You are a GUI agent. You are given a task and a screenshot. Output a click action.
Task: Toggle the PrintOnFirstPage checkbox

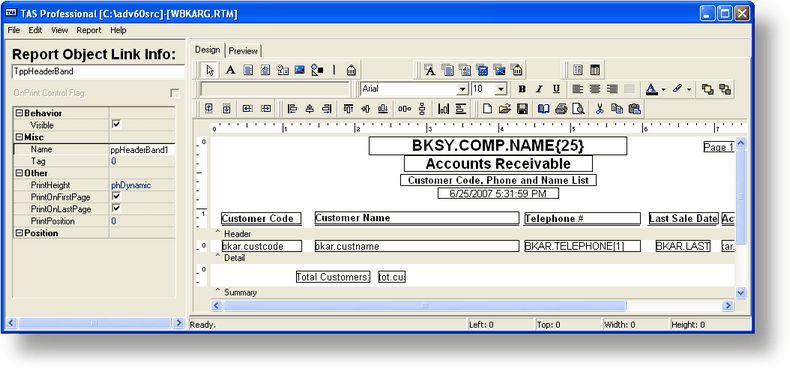(x=116, y=196)
